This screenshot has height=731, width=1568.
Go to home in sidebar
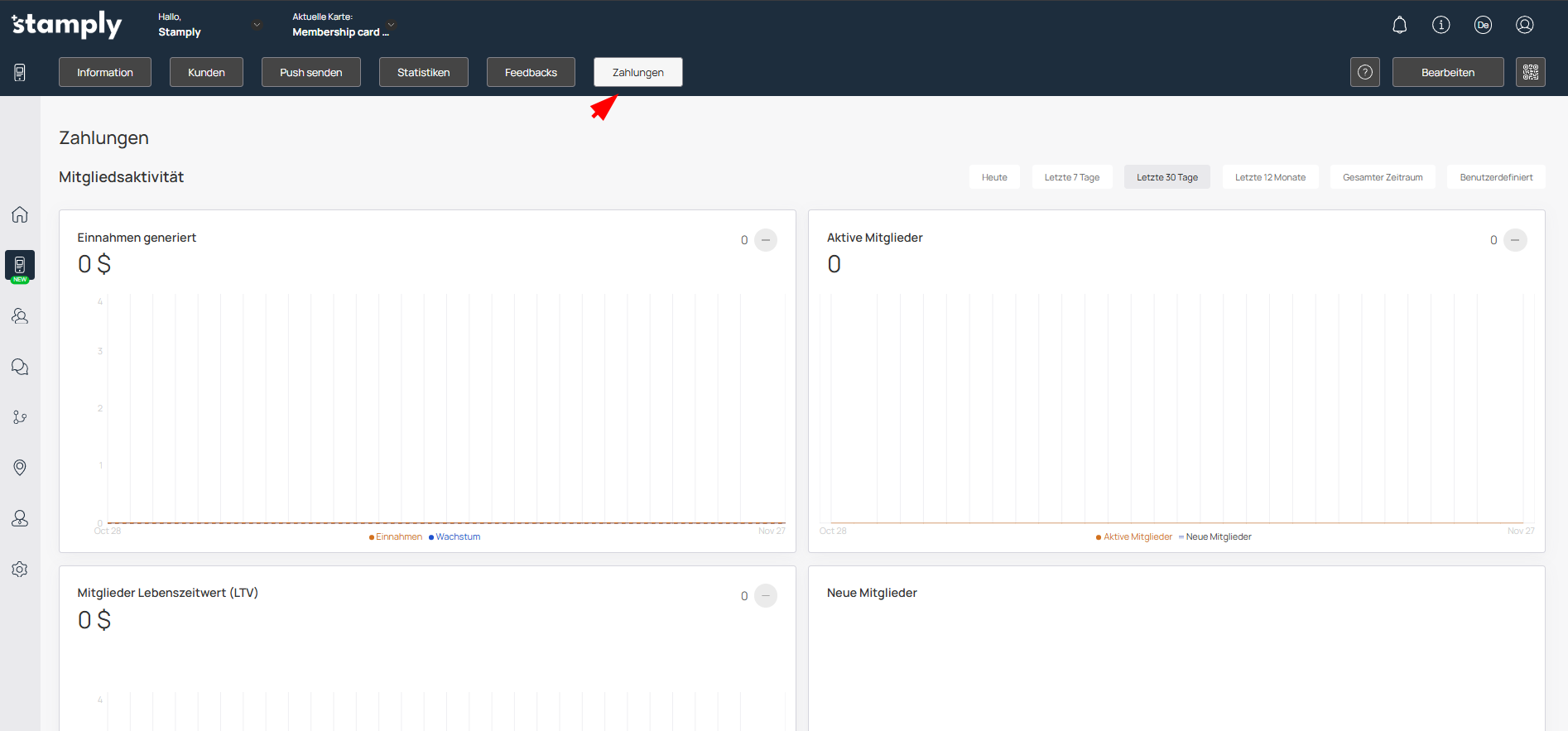point(20,214)
